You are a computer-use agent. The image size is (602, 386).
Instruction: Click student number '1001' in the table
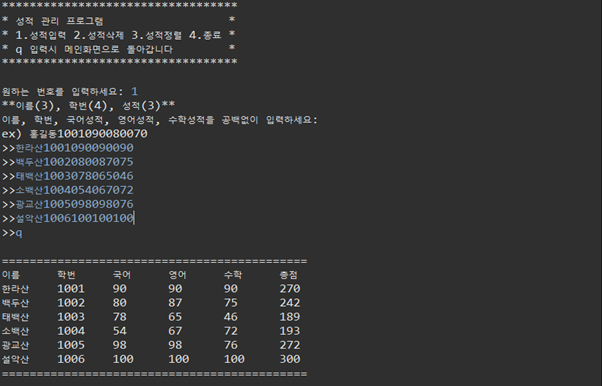pyautogui.click(x=71, y=289)
